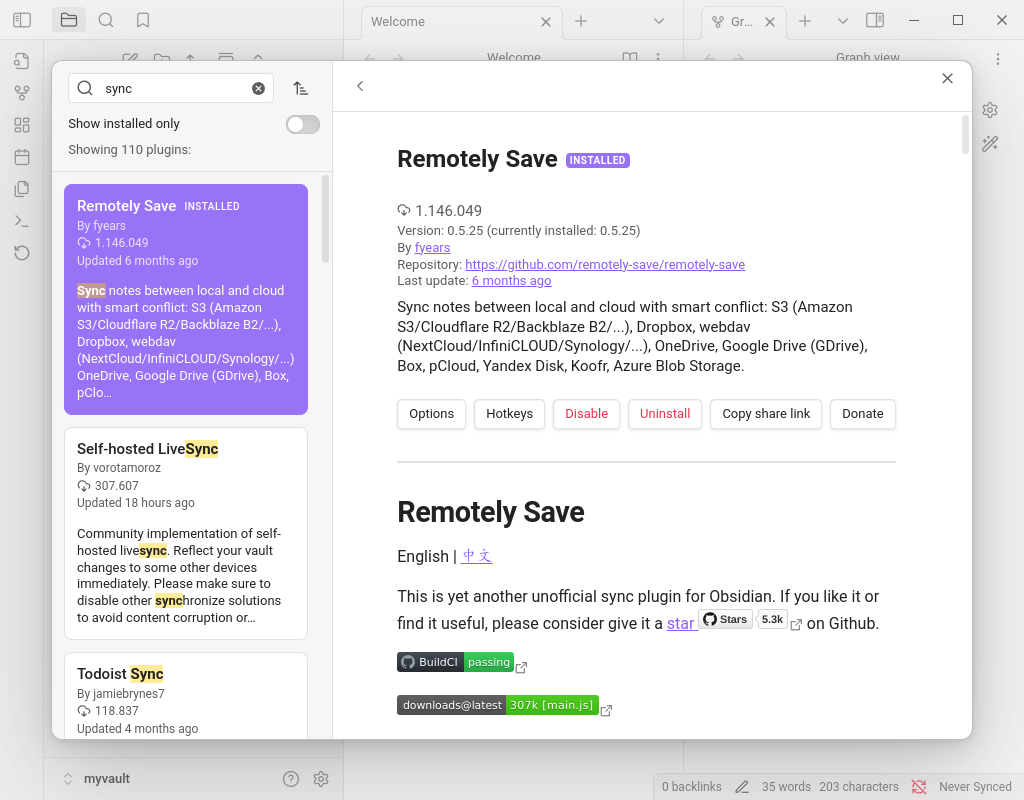Open today's daily note from ribbon

[x=22, y=157]
